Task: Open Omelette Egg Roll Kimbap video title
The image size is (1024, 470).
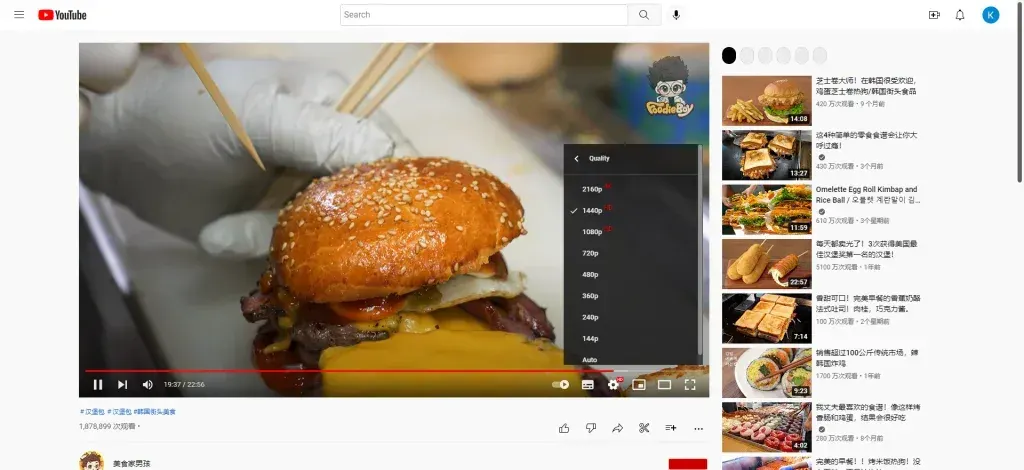Action: point(866,195)
